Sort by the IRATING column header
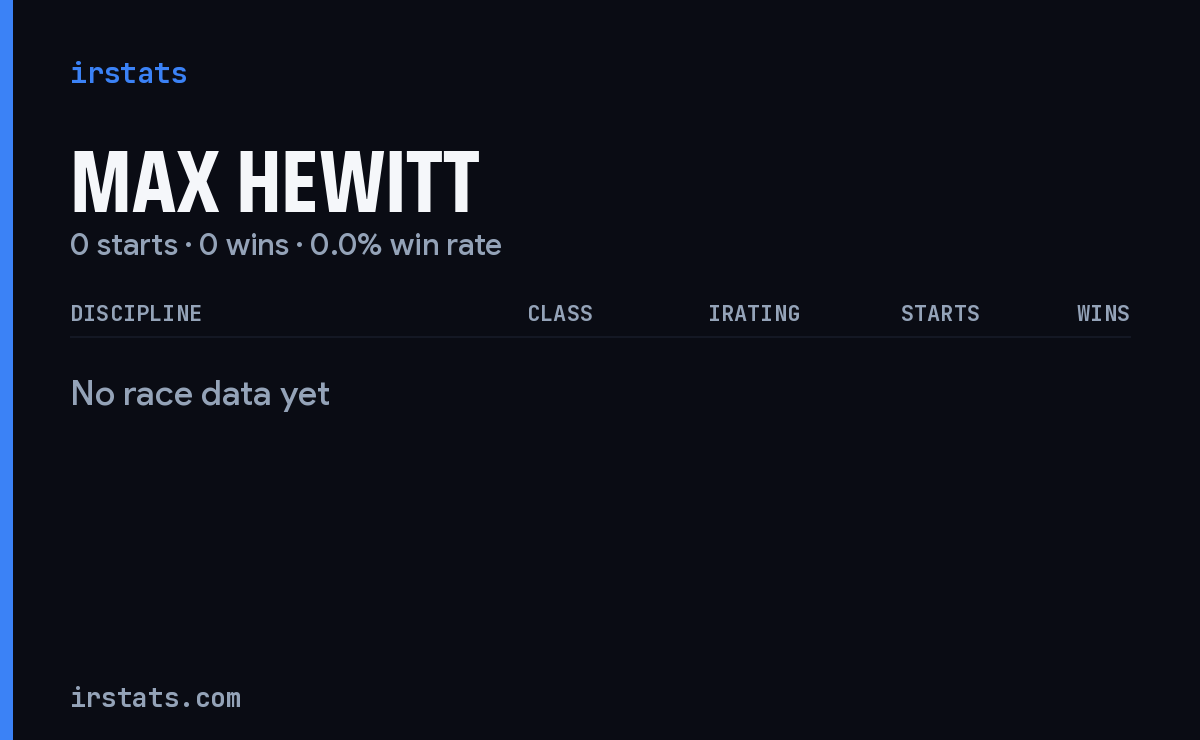 754,313
